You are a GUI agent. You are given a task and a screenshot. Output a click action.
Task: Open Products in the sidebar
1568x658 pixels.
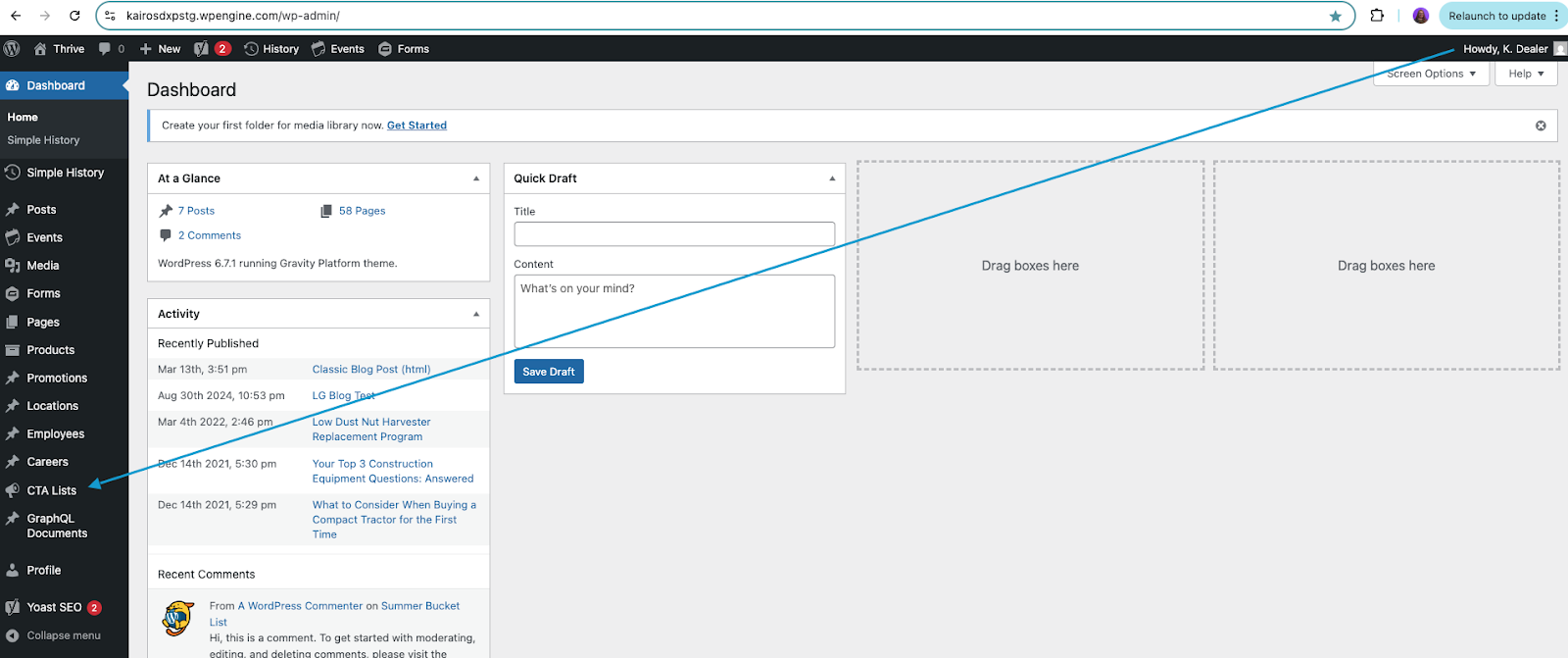click(x=64, y=350)
